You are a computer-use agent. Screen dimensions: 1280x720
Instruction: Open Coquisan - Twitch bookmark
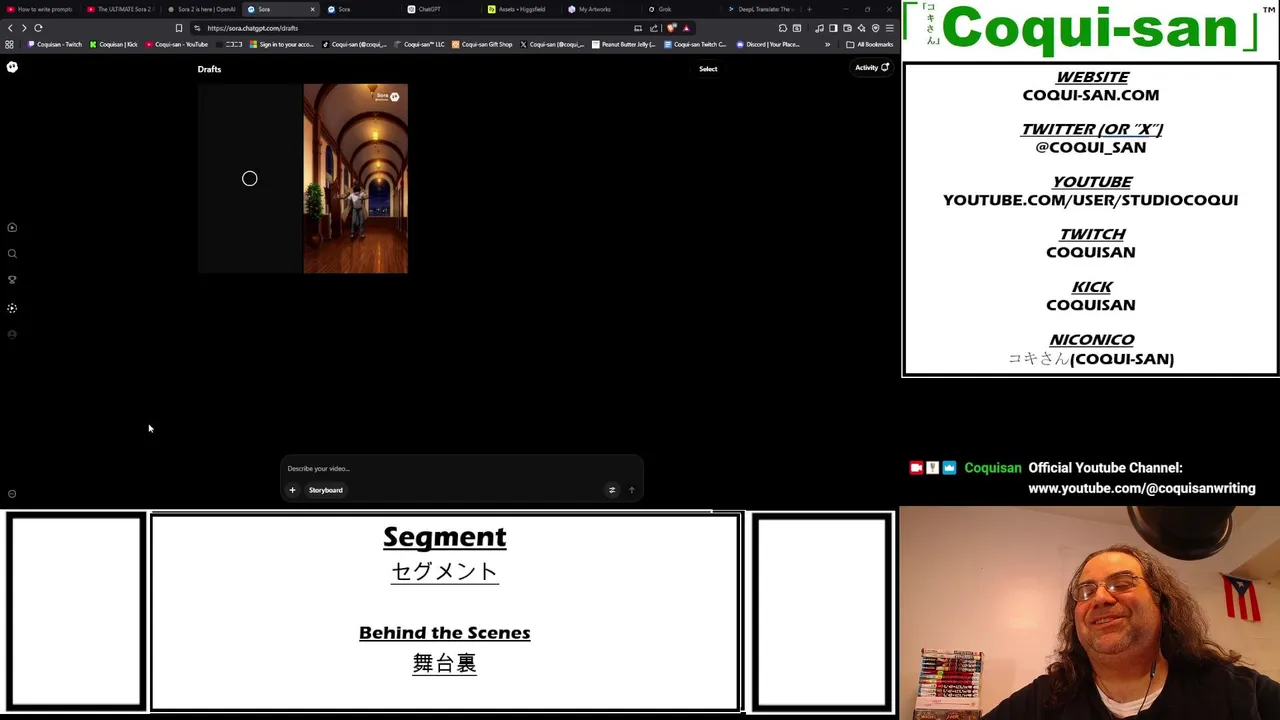(56, 44)
